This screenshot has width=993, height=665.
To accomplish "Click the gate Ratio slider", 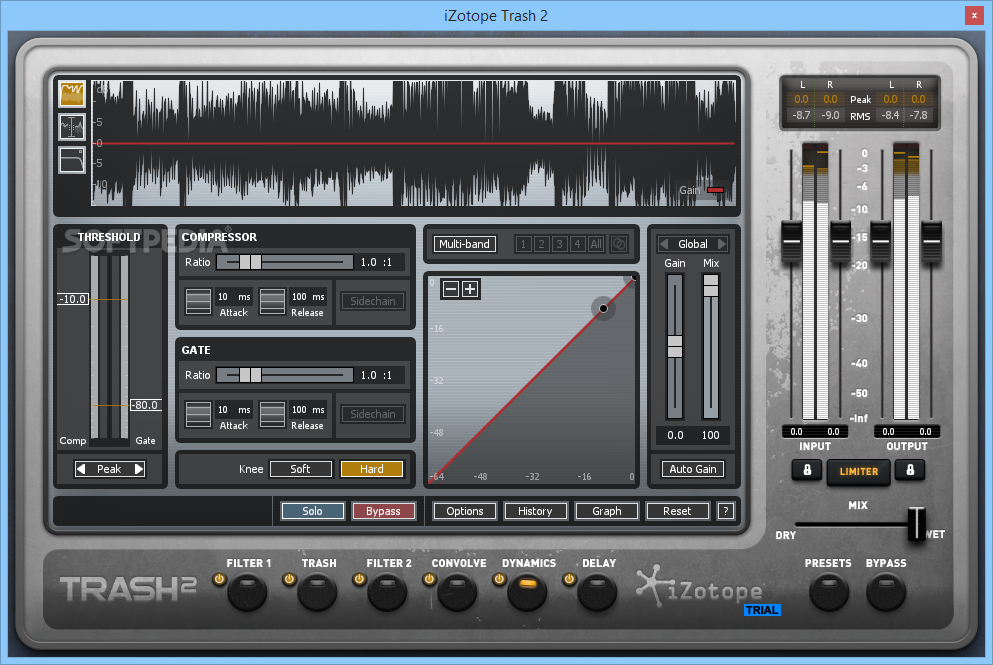I will 284,376.
